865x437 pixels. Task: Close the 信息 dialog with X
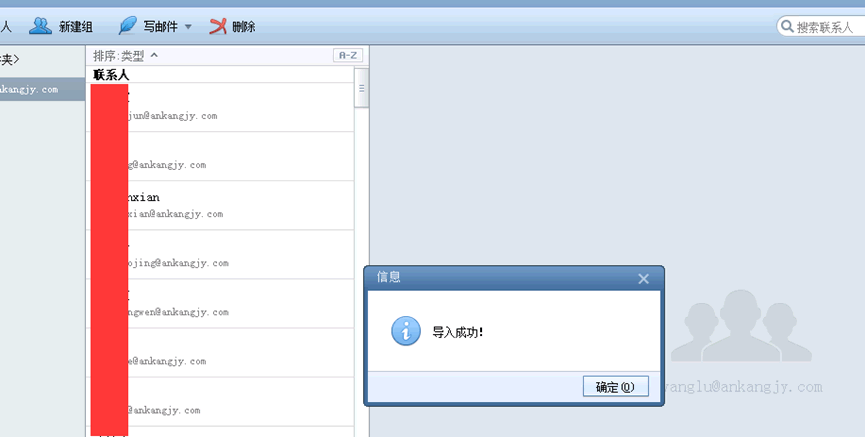(644, 279)
